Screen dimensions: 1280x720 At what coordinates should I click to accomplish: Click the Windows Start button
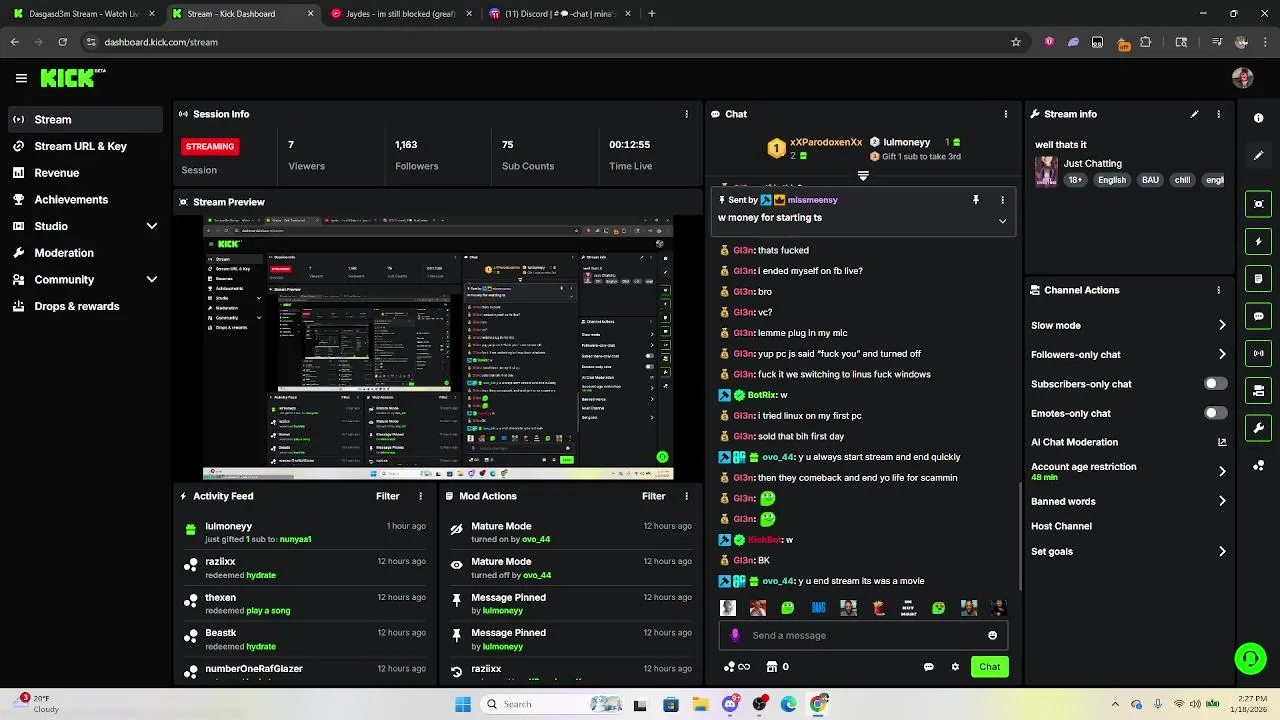[x=463, y=704]
